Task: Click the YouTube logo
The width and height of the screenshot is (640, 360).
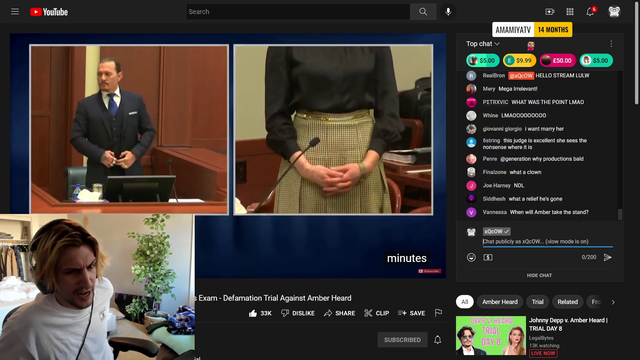Action: [x=49, y=12]
